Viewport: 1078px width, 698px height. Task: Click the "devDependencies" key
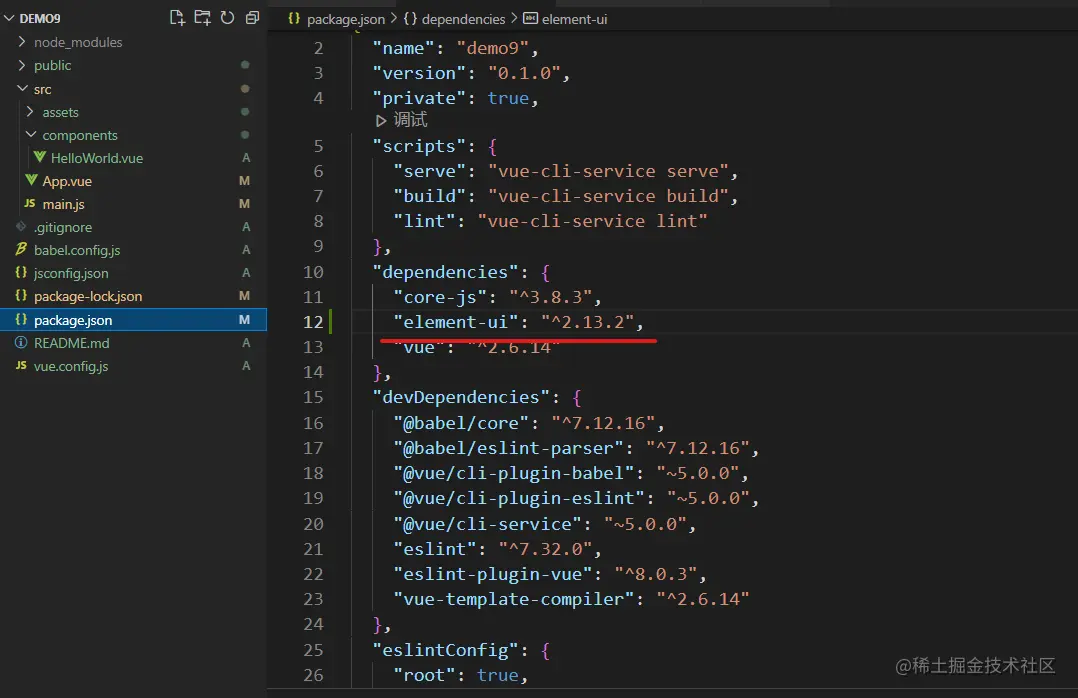tap(461, 397)
